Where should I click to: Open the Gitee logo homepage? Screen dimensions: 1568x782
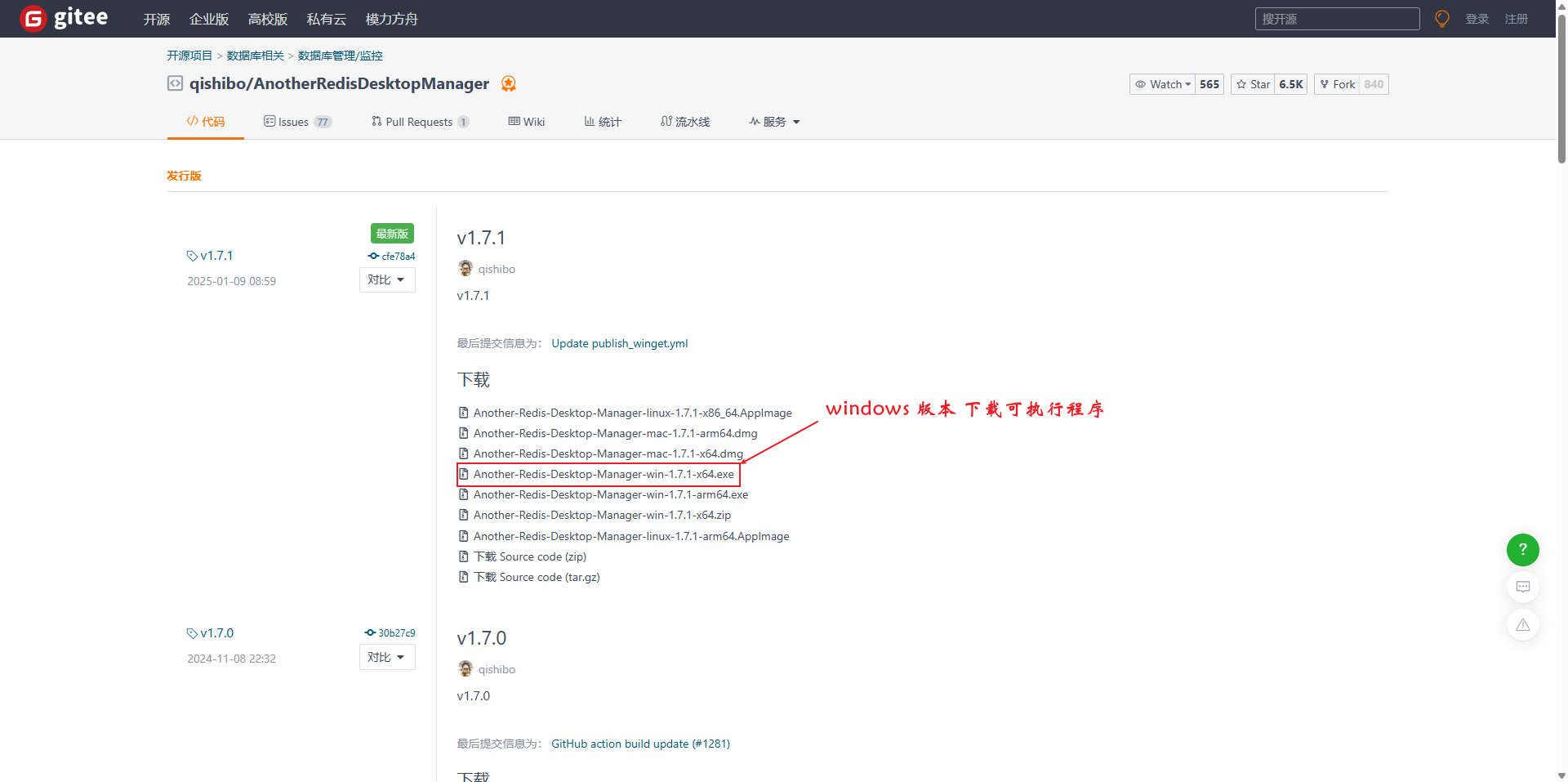(64, 18)
